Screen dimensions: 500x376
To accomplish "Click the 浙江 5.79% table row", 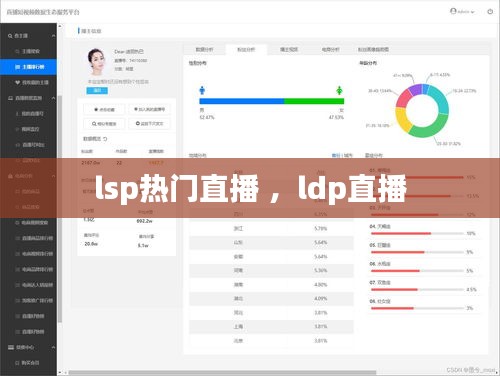I will point(271,228).
